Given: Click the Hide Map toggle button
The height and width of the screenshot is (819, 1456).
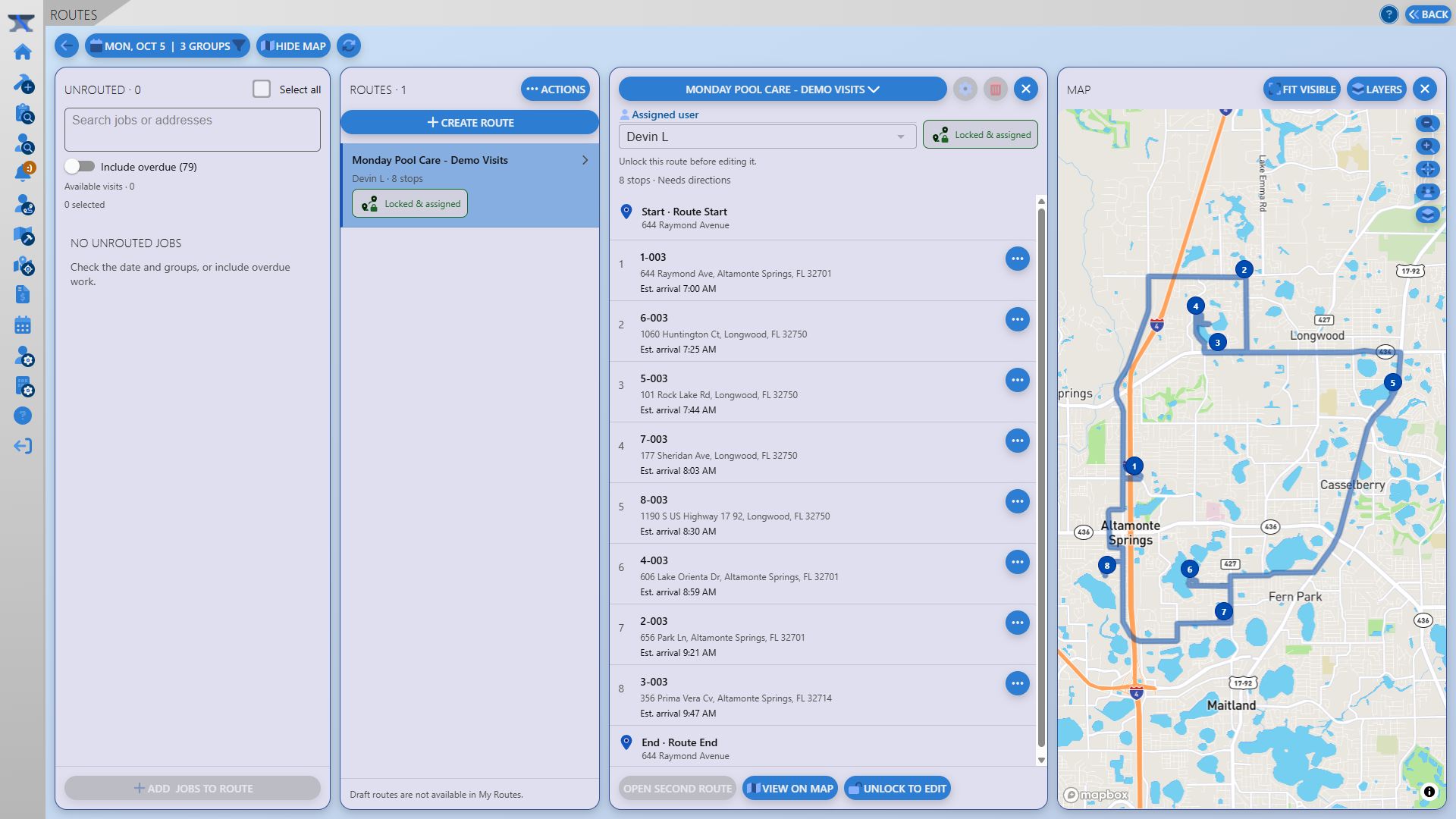Looking at the screenshot, I should [x=293, y=45].
